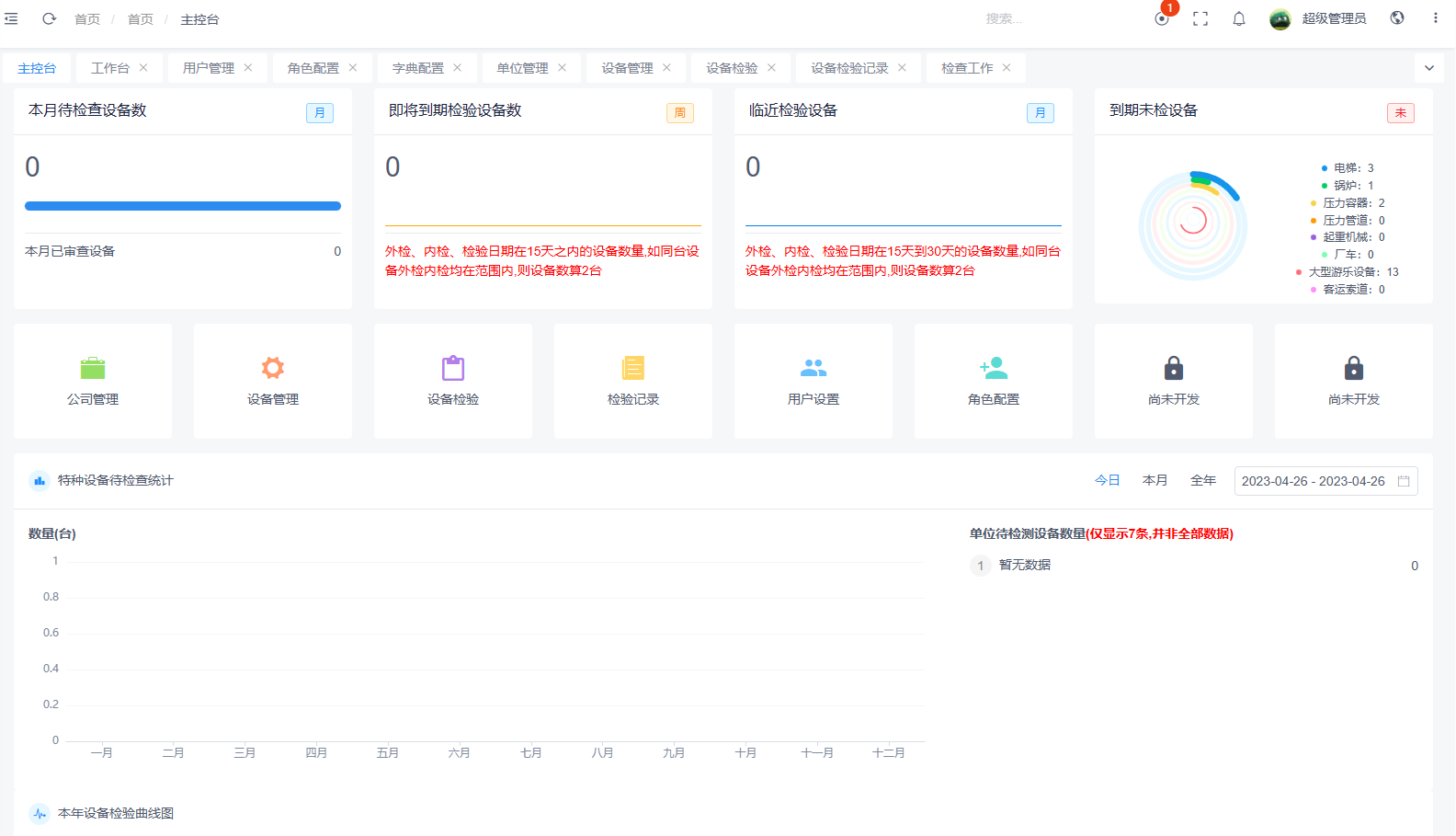Toggle fullscreen mode icon

coord(1200,18)
